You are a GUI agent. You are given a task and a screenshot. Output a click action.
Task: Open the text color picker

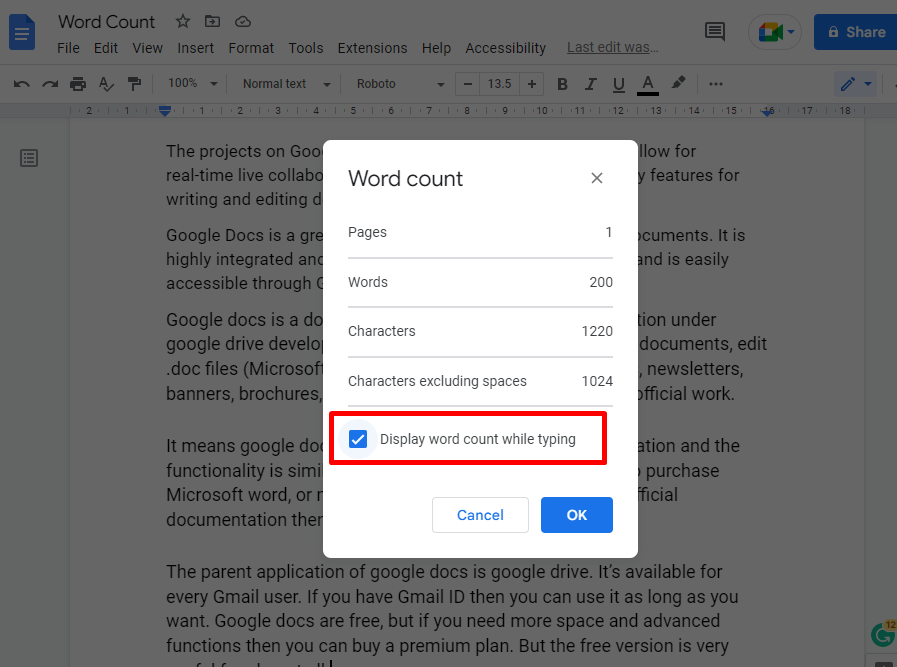[x=648, y=84]
